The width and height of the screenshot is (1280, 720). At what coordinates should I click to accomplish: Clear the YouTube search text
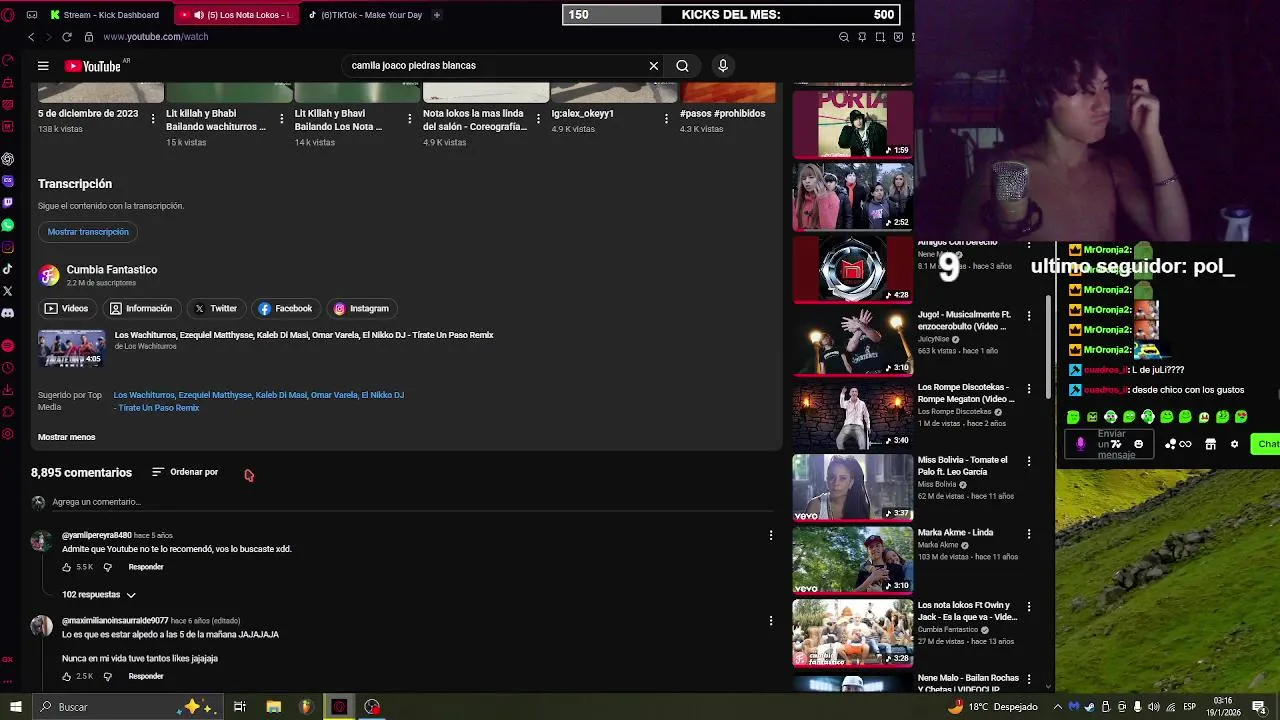point(654,66)
